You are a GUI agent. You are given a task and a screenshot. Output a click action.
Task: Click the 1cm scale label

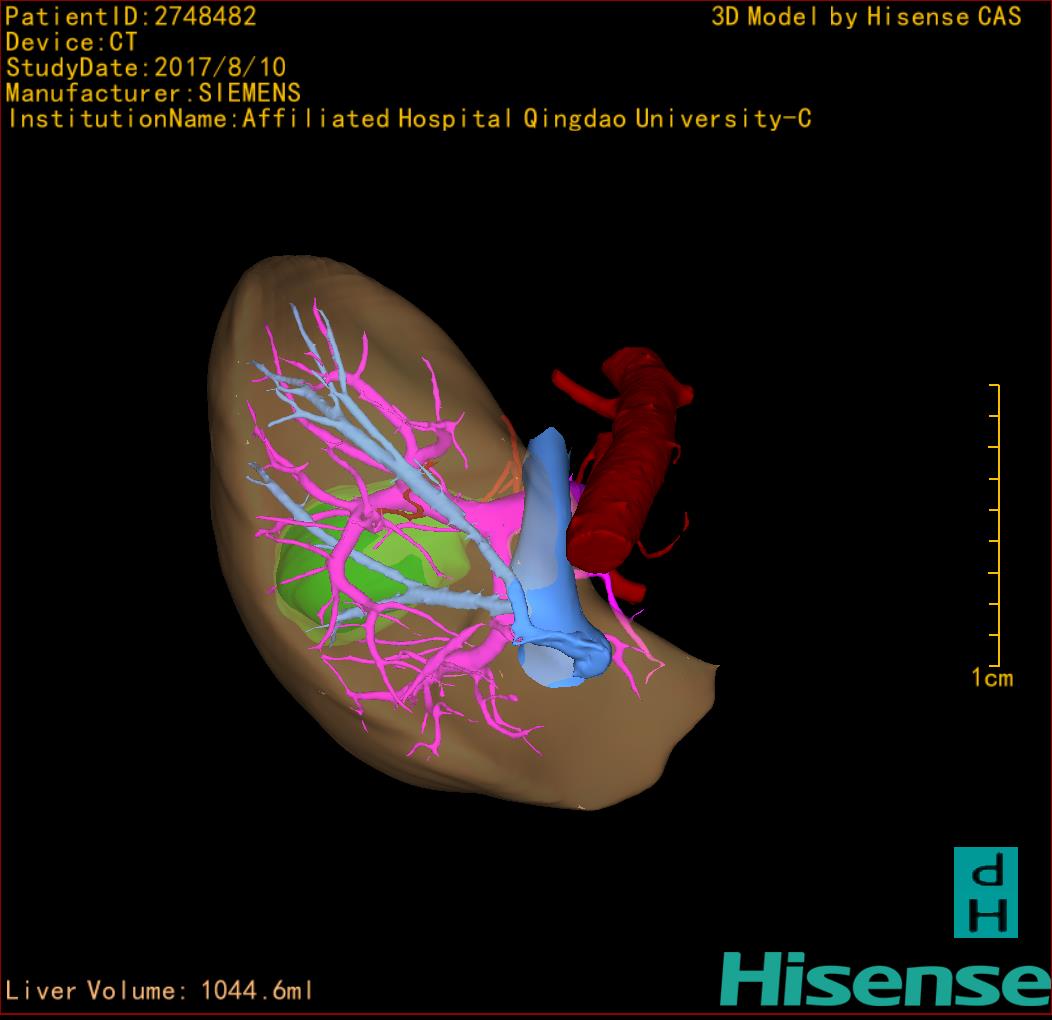992,678
